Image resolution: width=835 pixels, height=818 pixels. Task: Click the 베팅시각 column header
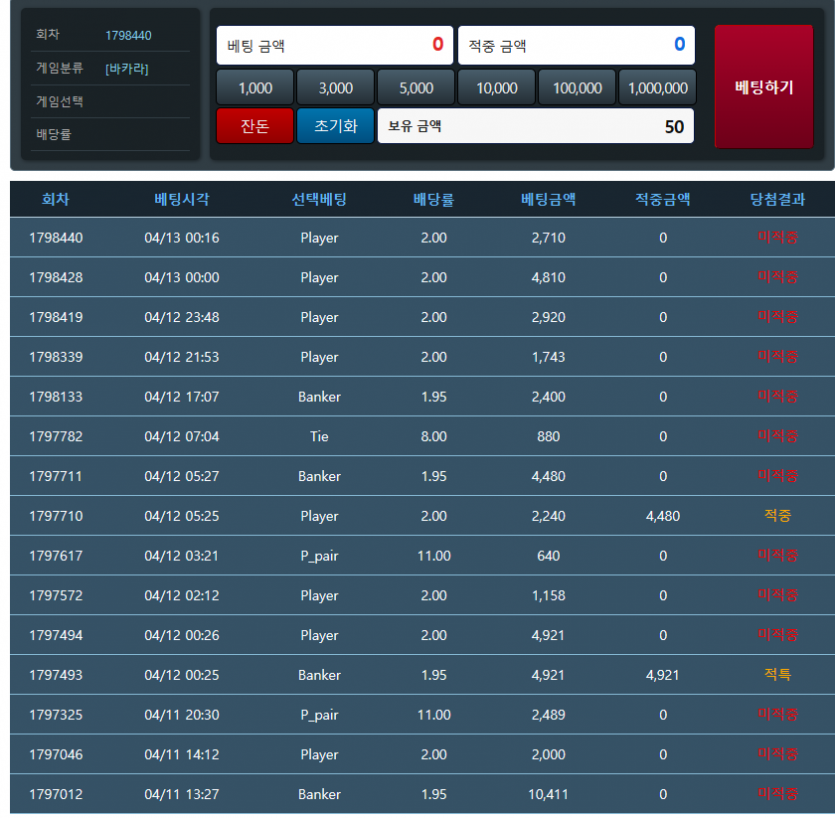[182, 199]
